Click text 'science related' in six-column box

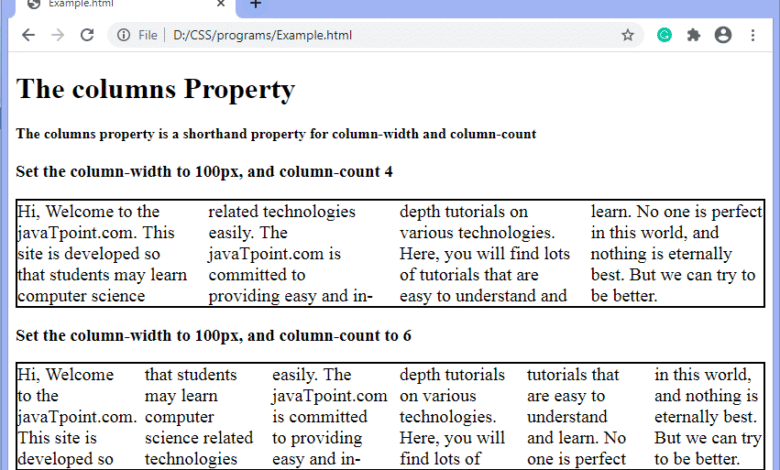(199, 438)
